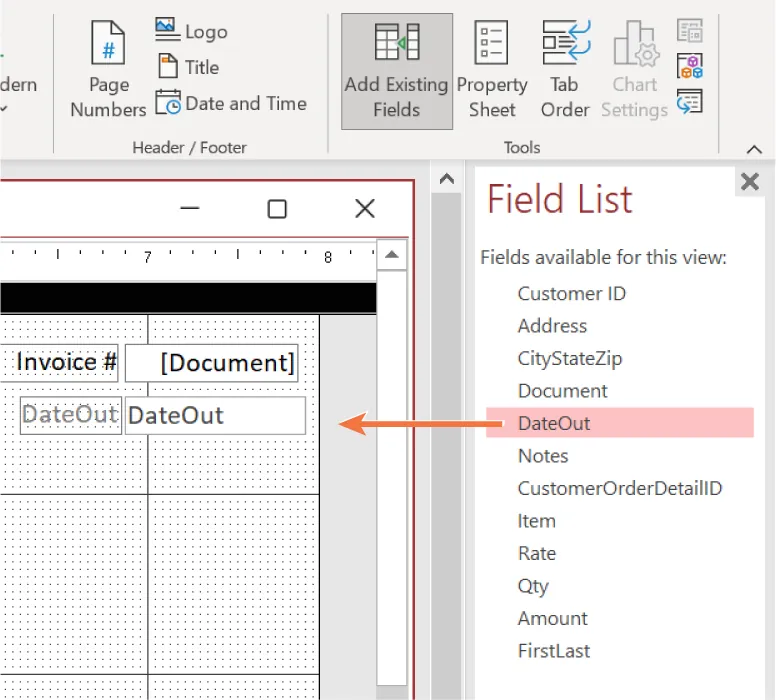Toggle the Add Existing Fields pane
The width and height of the screenshot is (776, 700).
[396, 71]
